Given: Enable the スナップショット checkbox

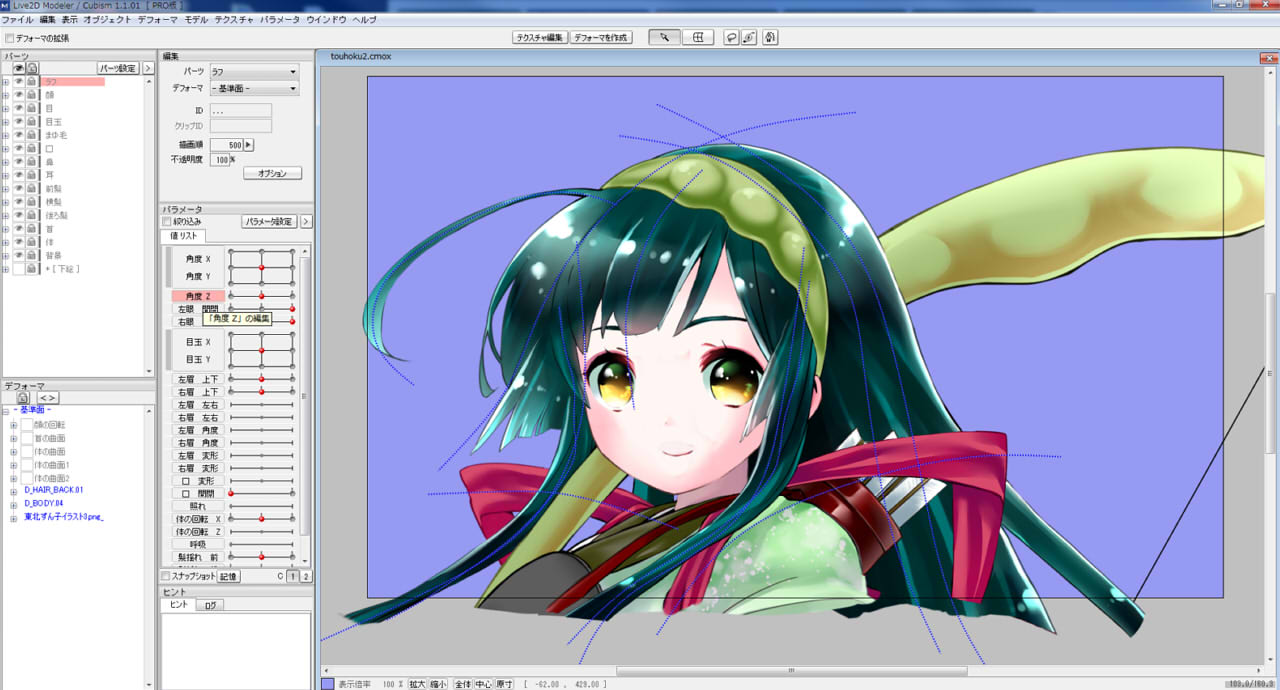Looking at the screenshot, I should tap(166, 576).
